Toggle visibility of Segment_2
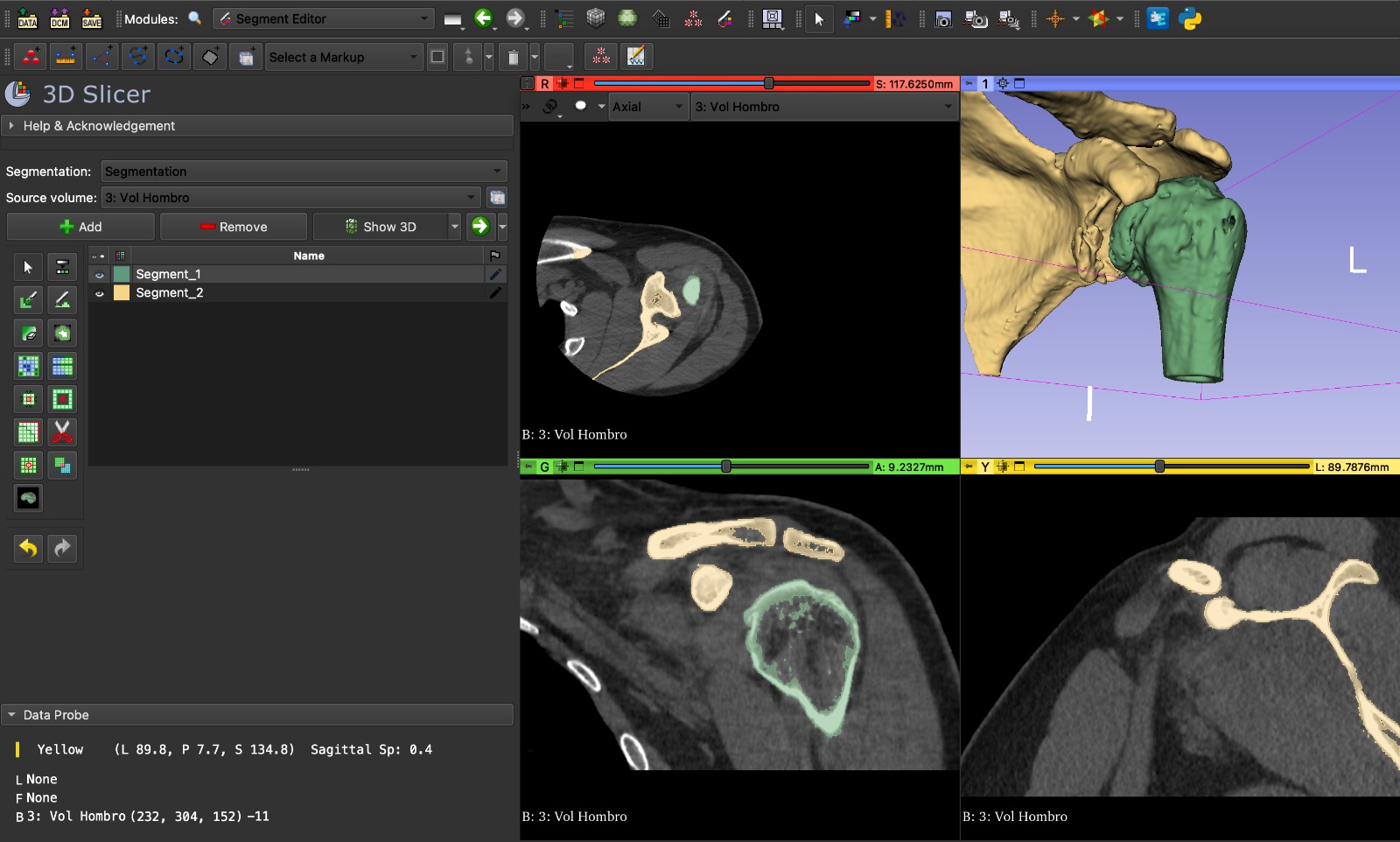Viewport: 1400px width, 842px height. click(100, 293)
